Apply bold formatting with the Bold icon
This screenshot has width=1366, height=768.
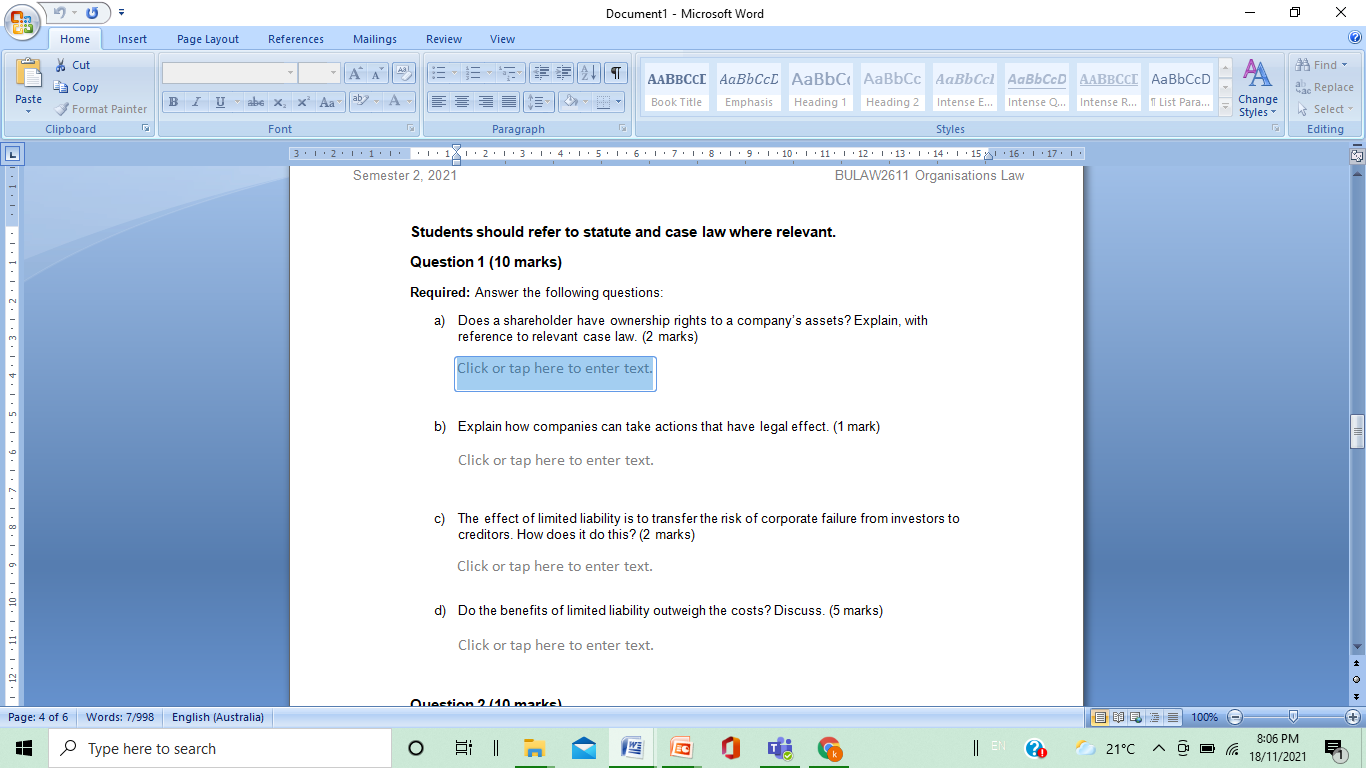point(172,102)
